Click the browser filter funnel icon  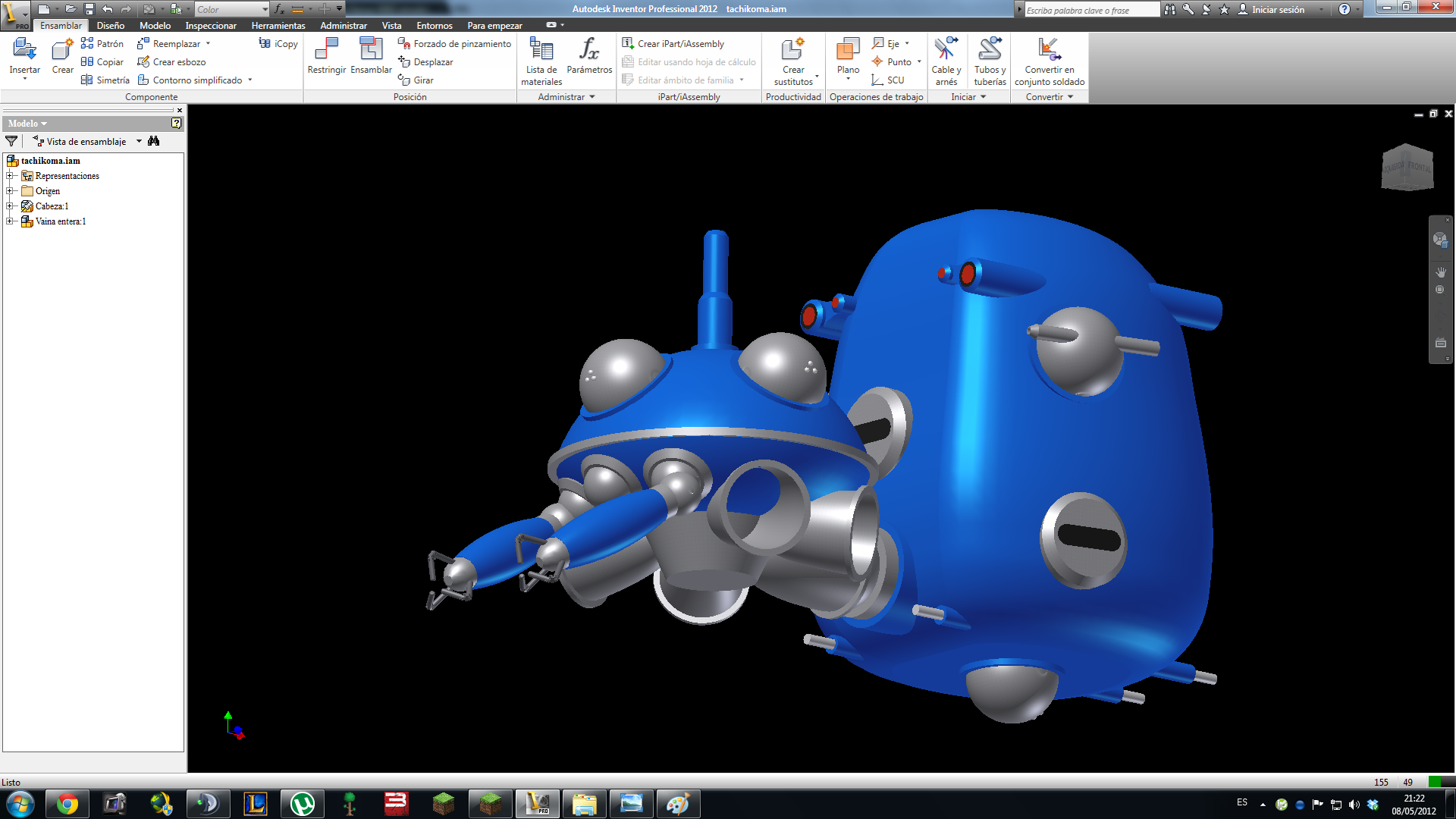(11, 141)
